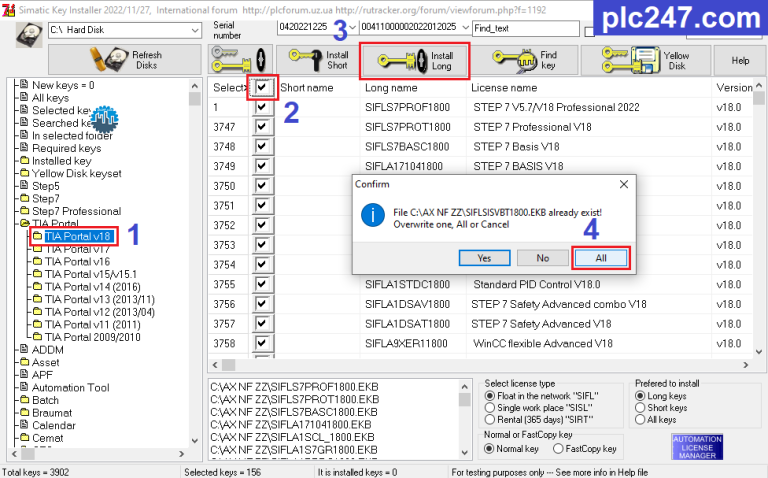Toggle checkbox for row 3747
The image size is (768, 478).
262,127
